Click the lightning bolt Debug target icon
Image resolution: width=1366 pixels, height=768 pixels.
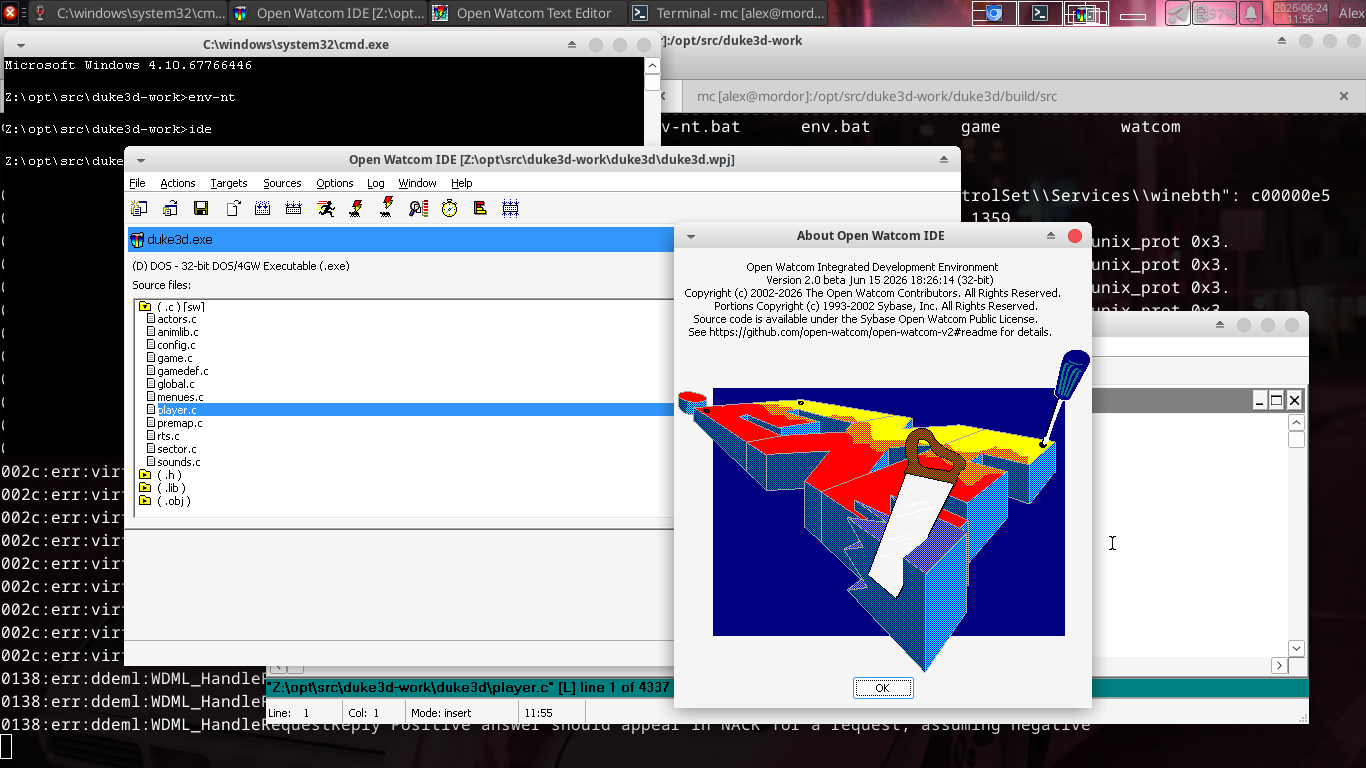click(x=356, y=208)
